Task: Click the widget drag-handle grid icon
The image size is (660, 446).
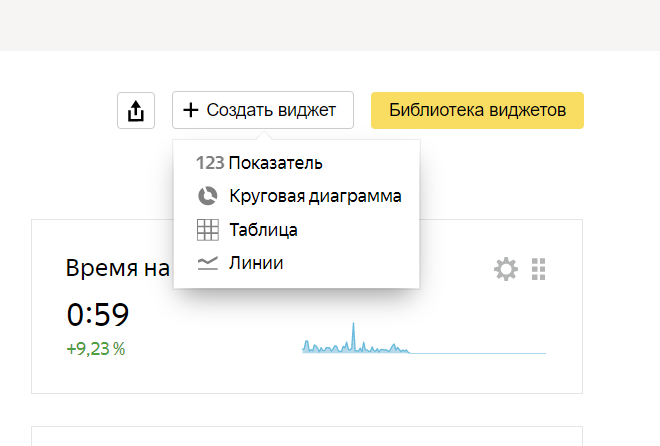Action: click(x=538, y=269)
